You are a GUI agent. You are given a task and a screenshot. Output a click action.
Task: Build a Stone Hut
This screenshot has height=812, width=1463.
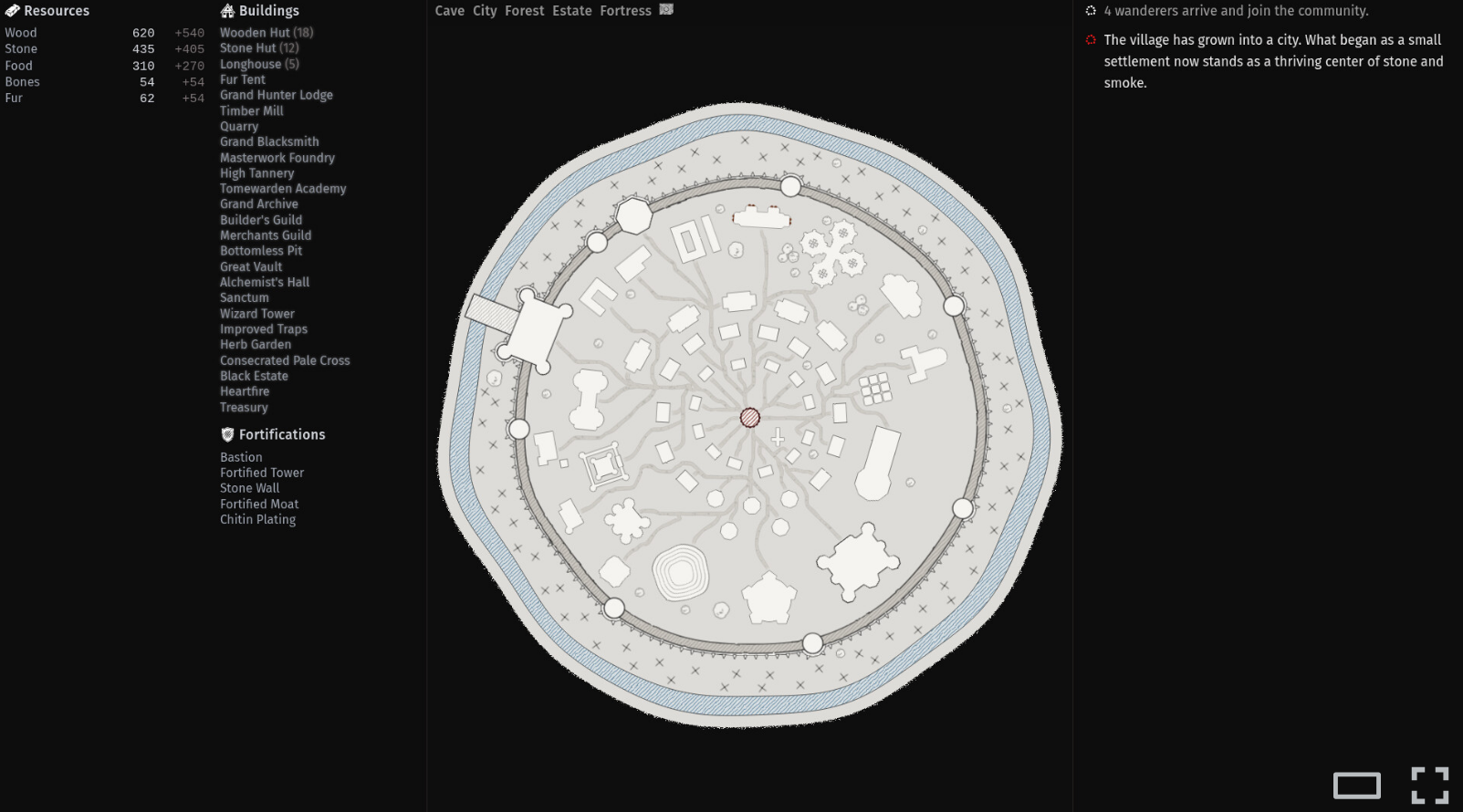click(259, 47)
